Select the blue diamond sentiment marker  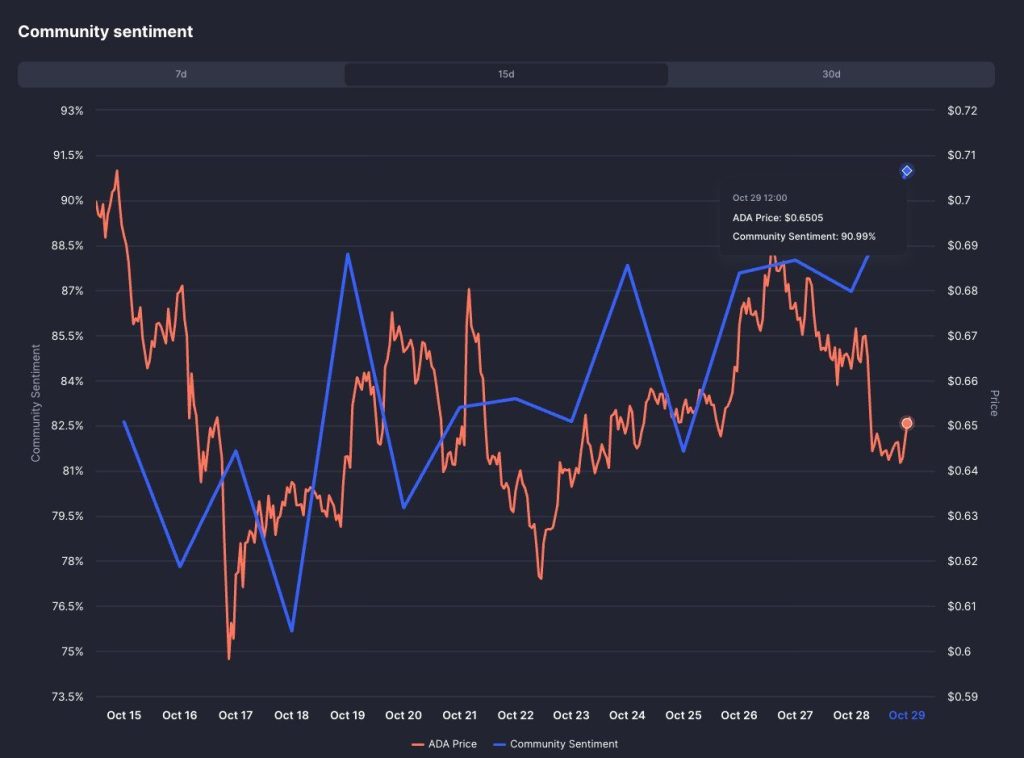click(906, 171)
